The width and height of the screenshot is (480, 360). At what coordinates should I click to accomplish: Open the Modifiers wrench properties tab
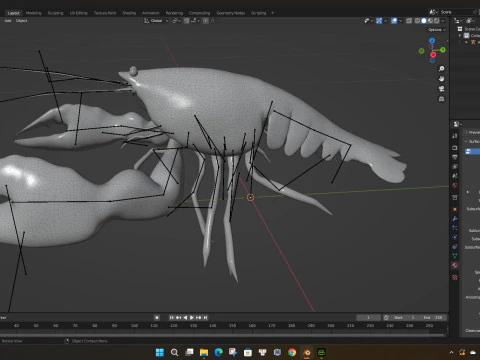click(x=455, y=219)
